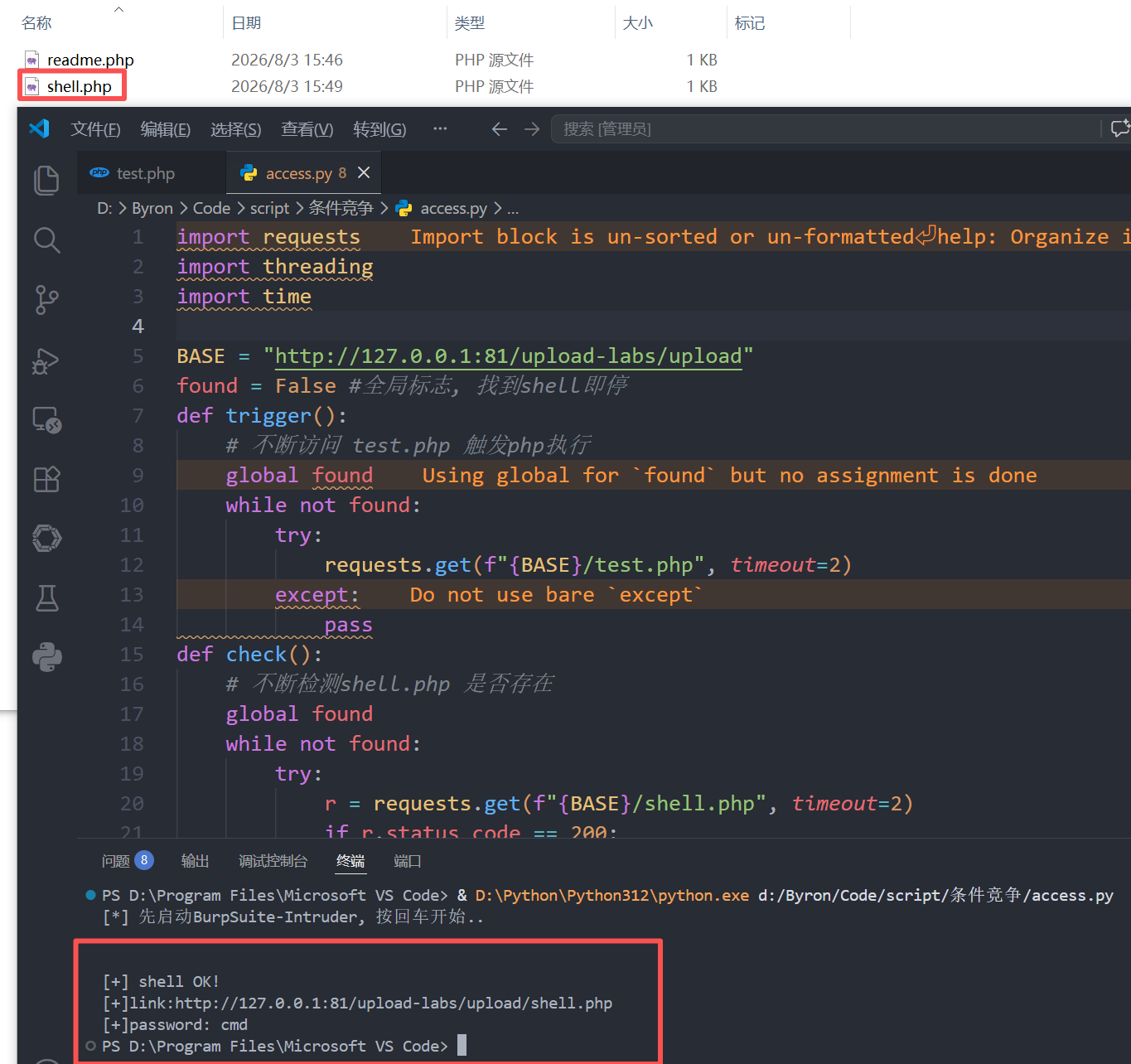Open the 查看(V) menu

click(x=307, y=129)
